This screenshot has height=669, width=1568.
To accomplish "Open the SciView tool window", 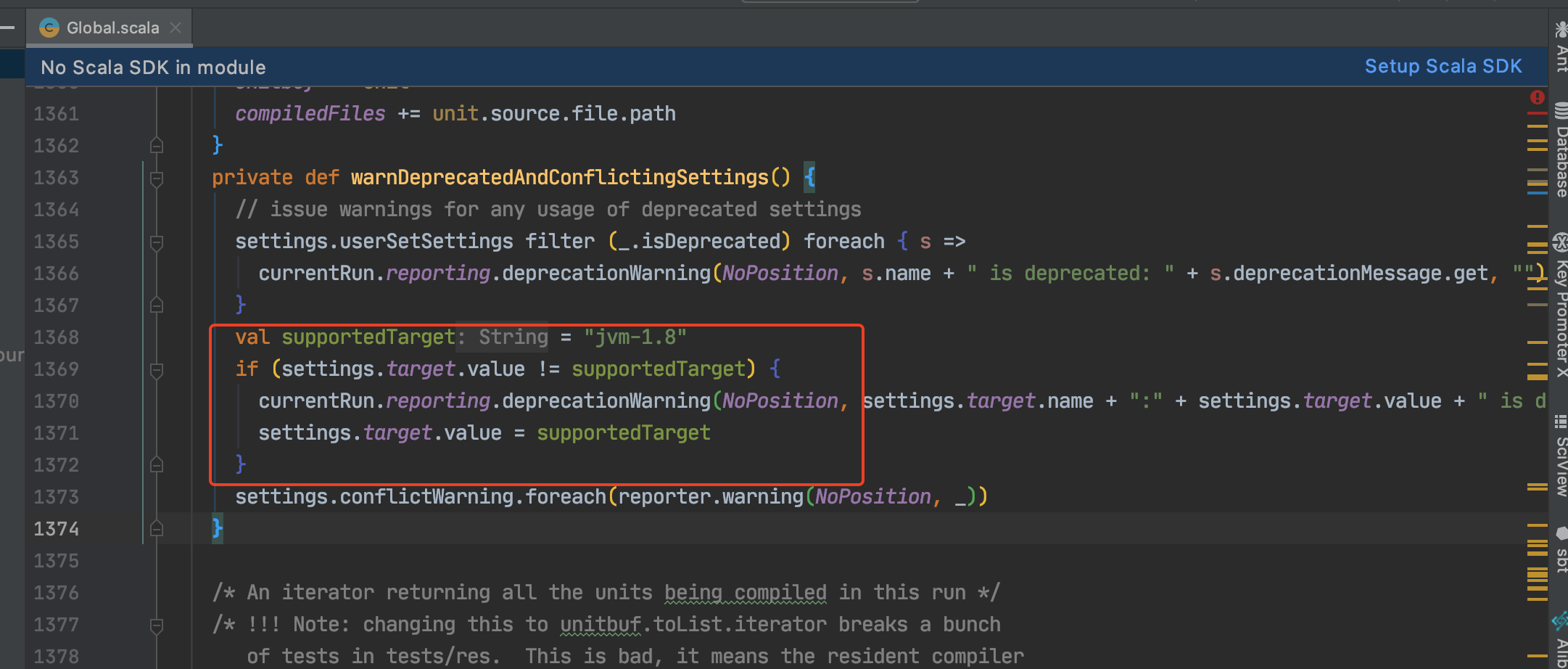I will point(1561,456).
